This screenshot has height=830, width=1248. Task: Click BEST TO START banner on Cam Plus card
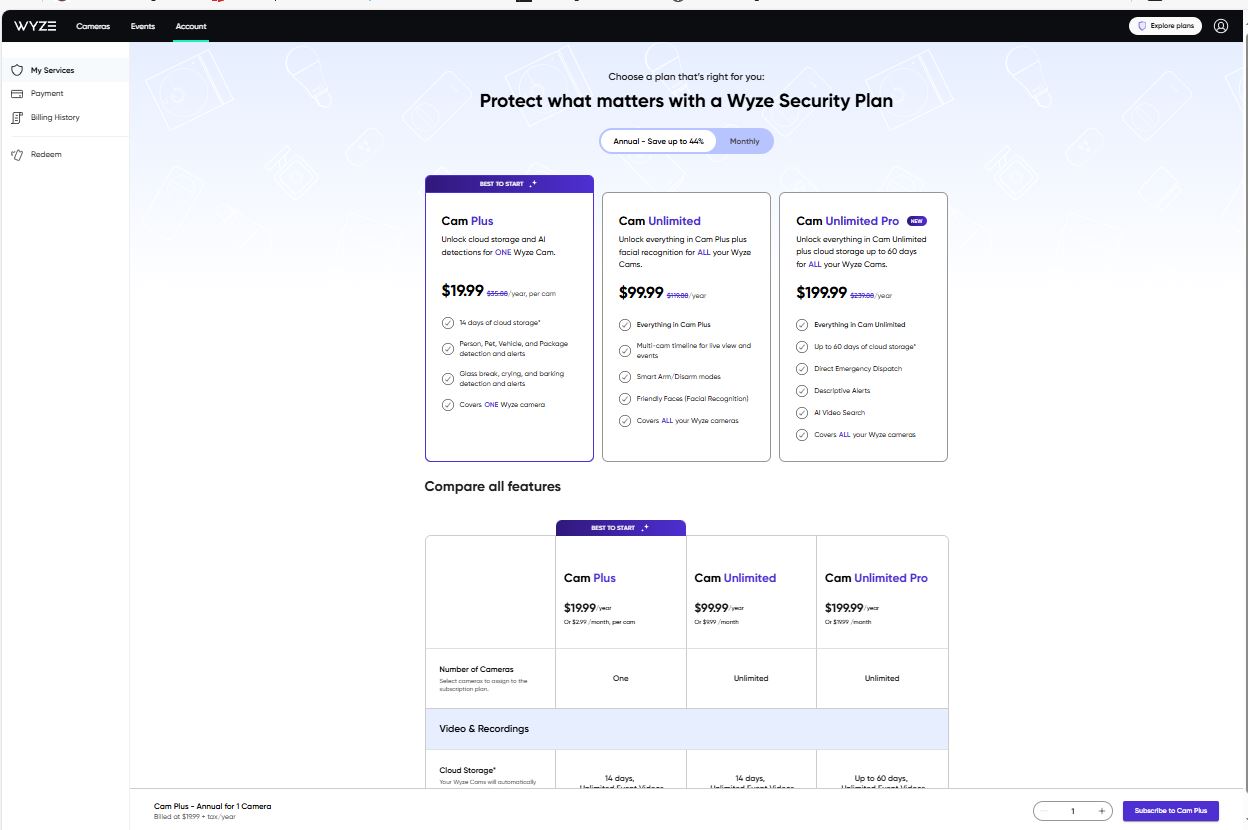pyautogui.click(x=509, y=184)
